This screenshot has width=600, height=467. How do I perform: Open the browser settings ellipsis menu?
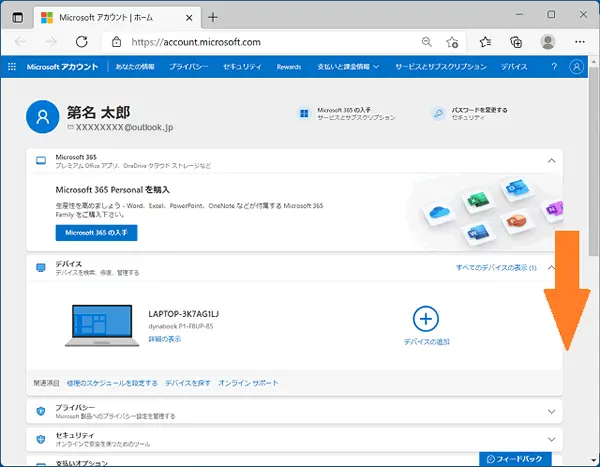click(x=580, y=42)
